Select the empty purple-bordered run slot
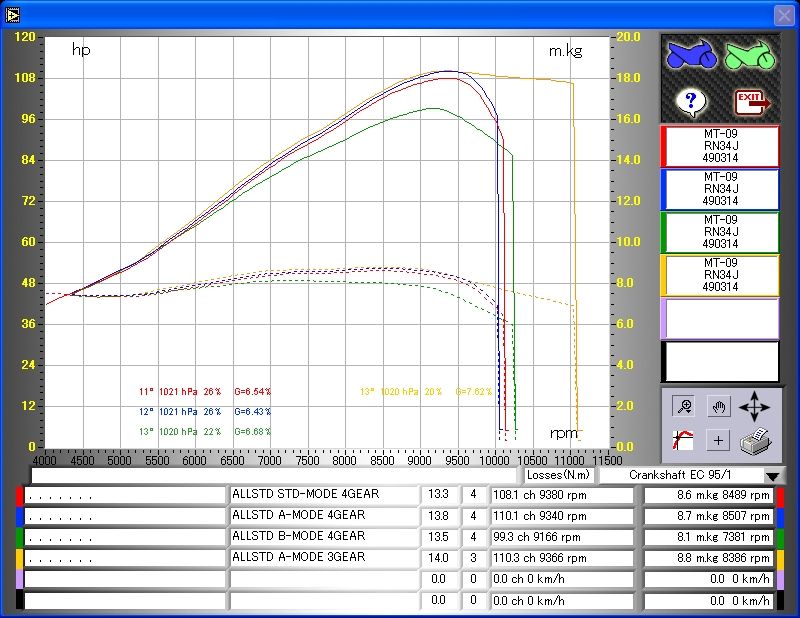 [x=720, y=318]
